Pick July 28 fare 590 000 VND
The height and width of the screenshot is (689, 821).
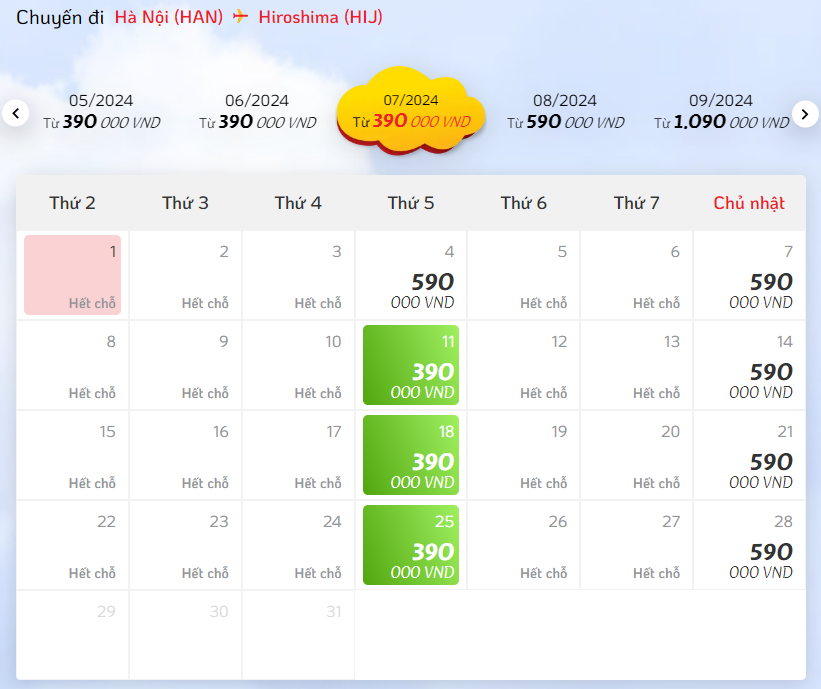(x=749, y=545)
